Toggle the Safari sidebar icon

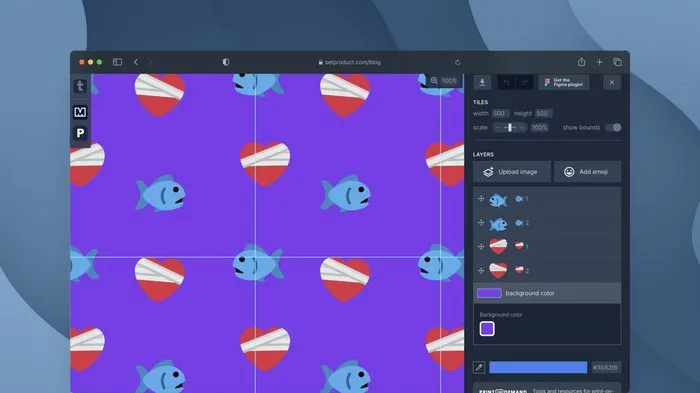(x=117, y=62)
